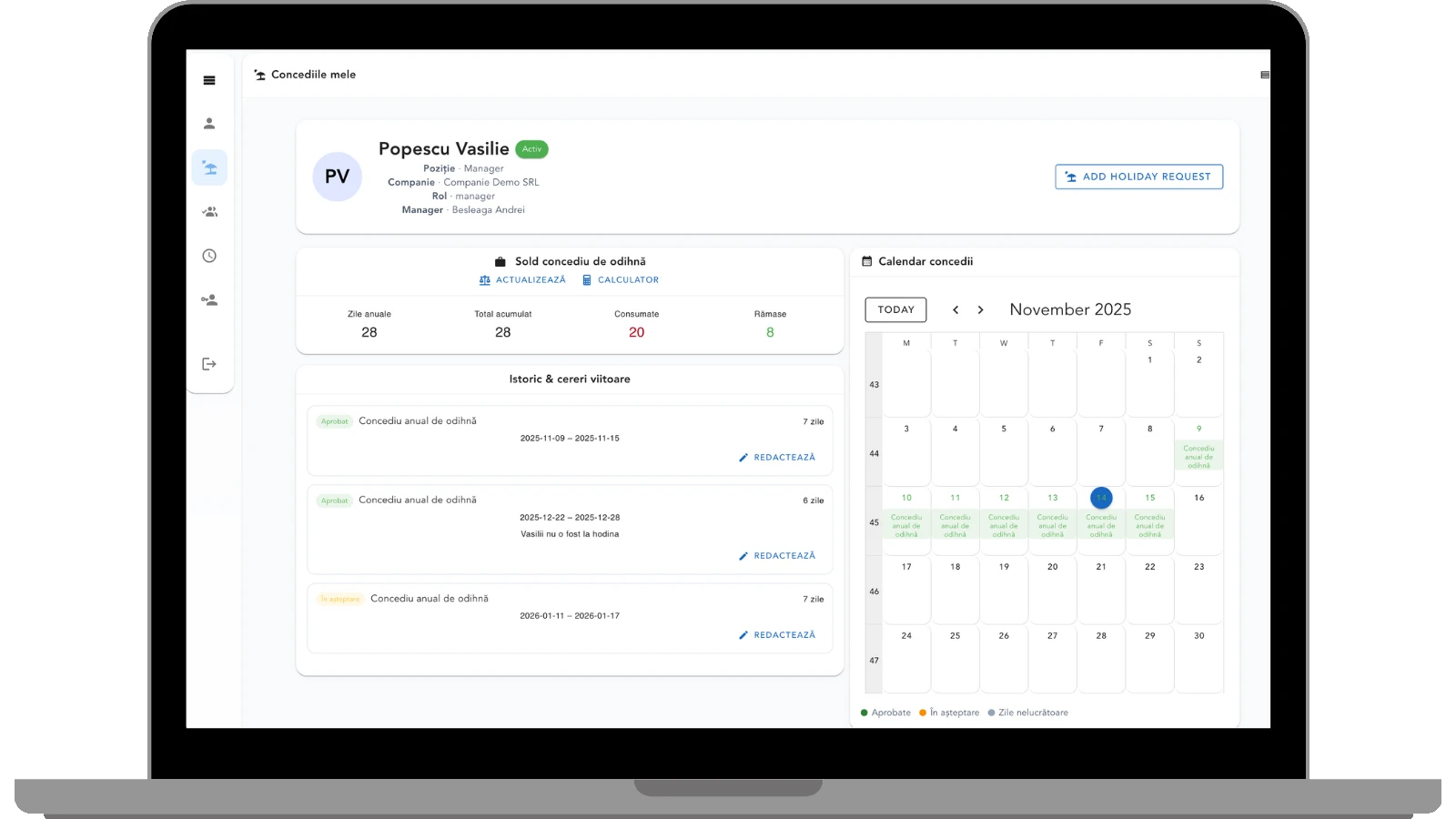Select the holidays beach umbrella sidebar icon

(209, 167)
